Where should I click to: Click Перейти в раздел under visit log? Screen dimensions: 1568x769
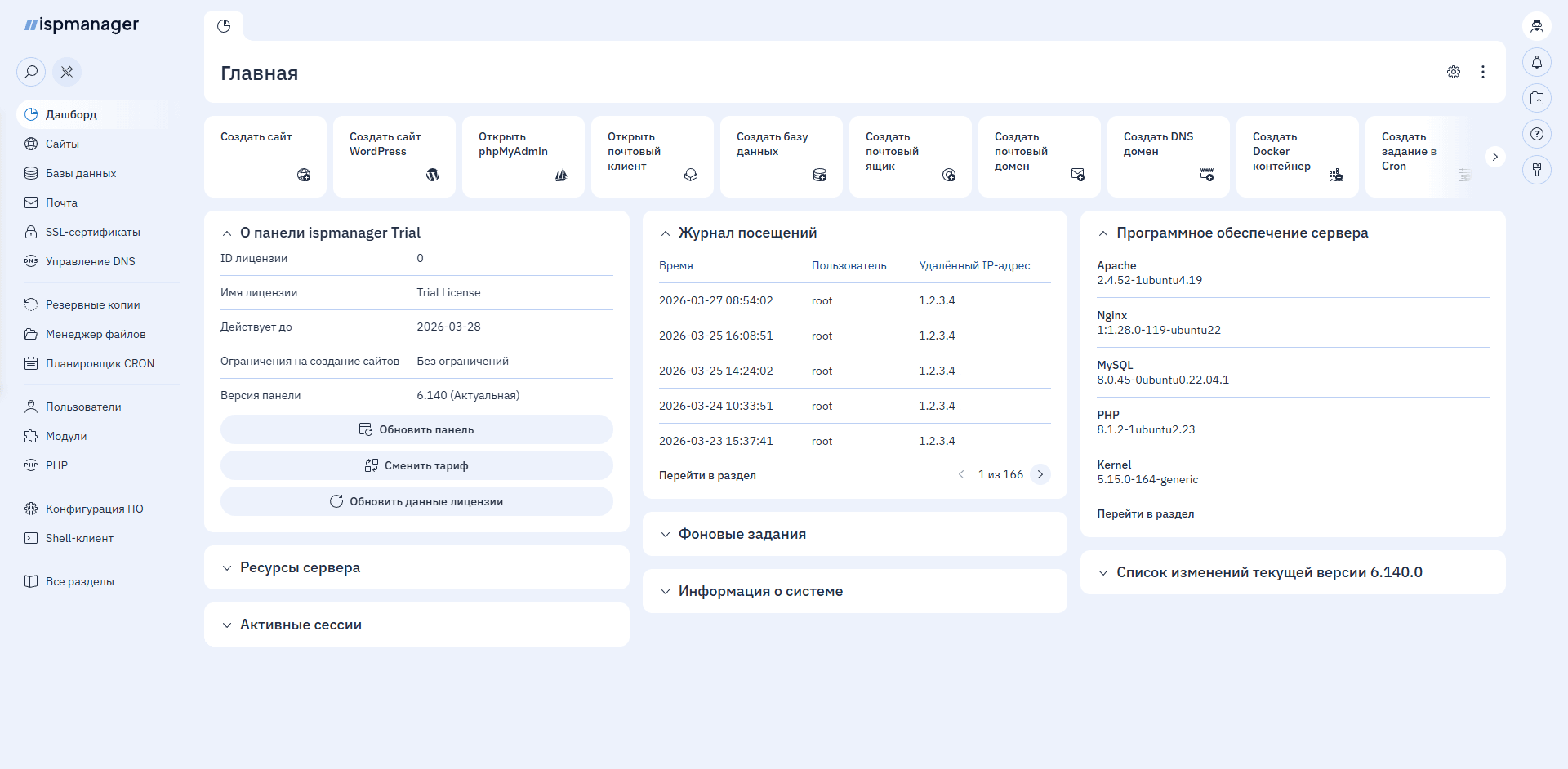tap(707, 475)
